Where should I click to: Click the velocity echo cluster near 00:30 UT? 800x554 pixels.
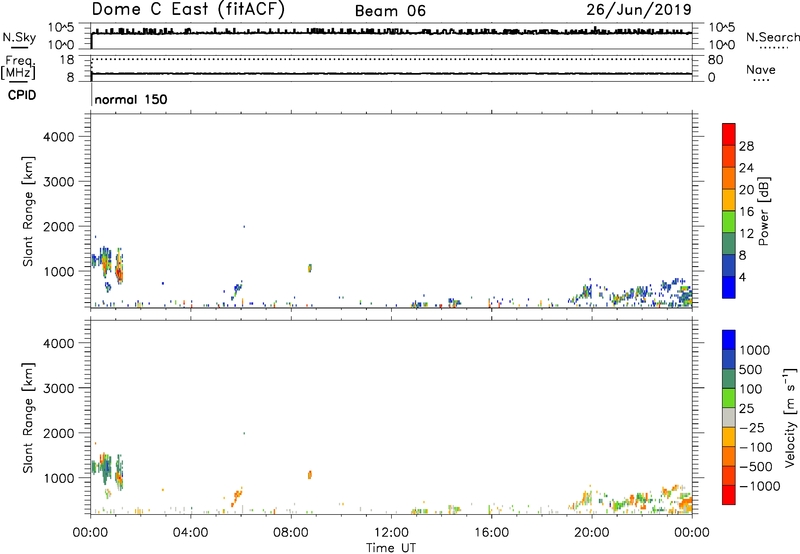pos(104,468)
